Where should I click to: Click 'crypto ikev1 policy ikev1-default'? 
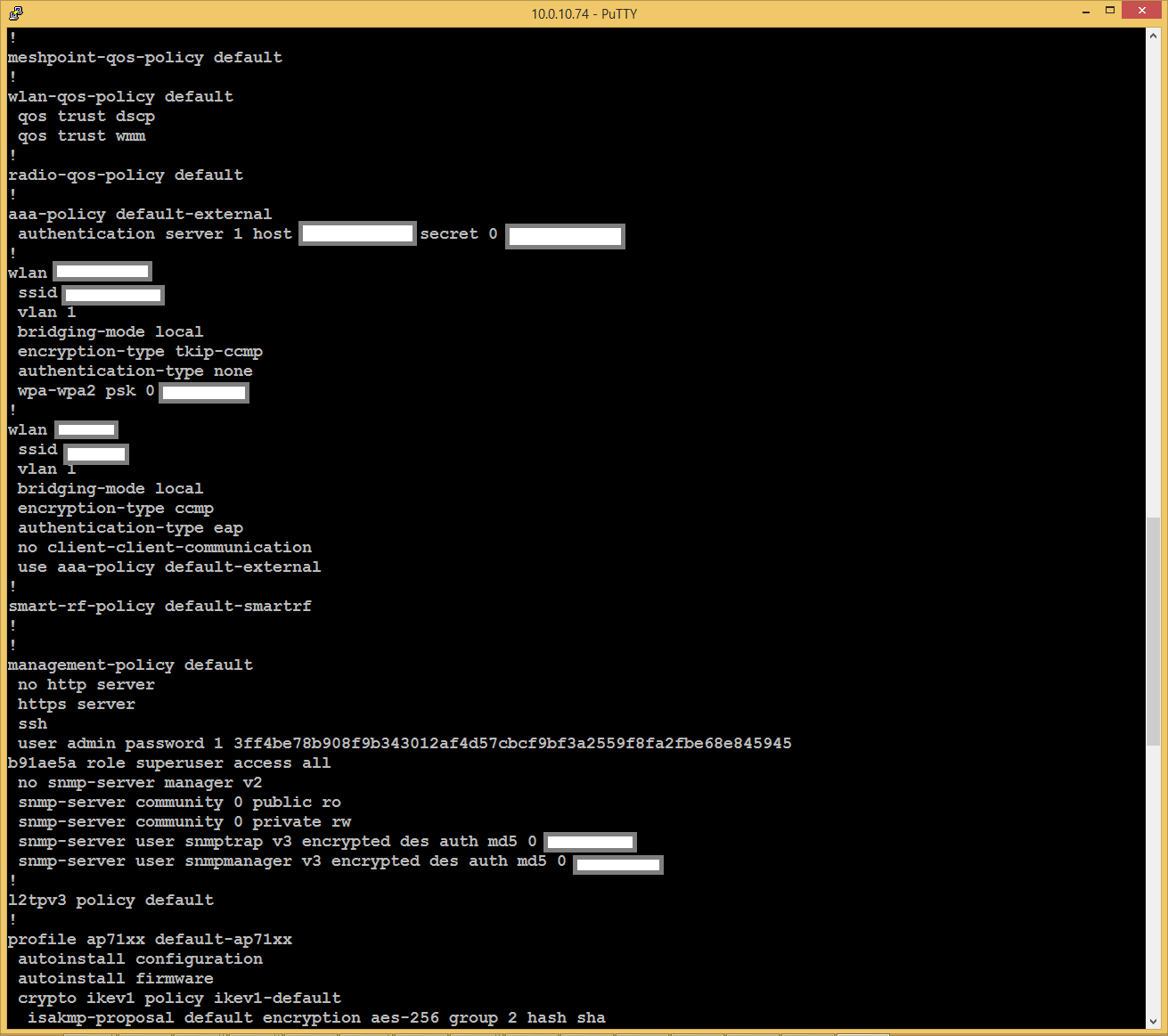179,998
